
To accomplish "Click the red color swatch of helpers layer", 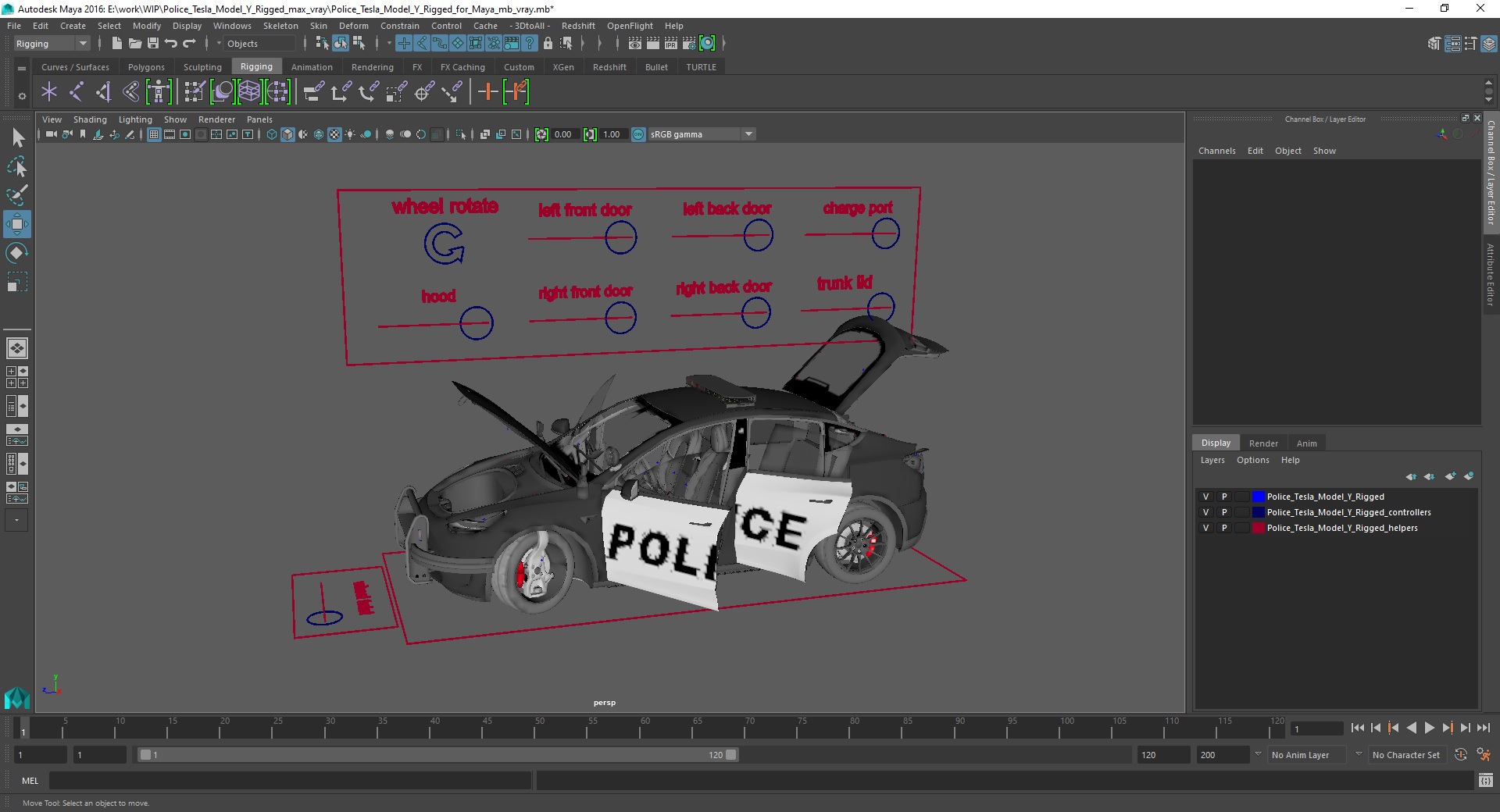I will (1259, 528).
